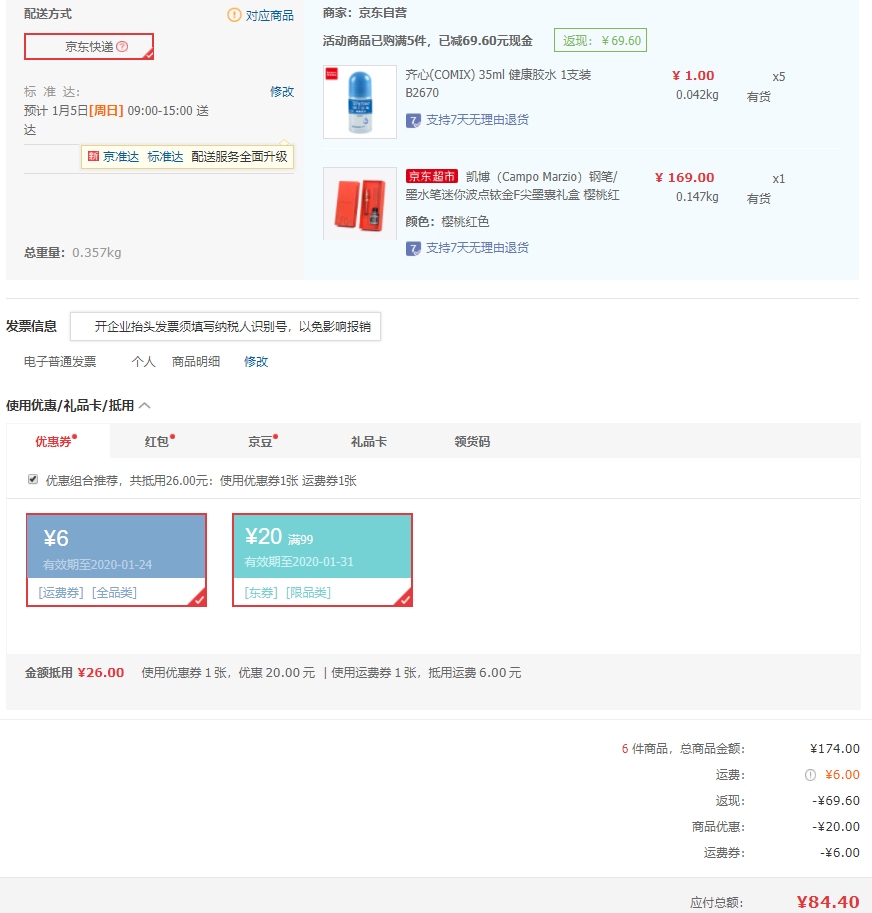Screen dimensions: 872x913
Task: Open the 京准达 link in the notice
Action: tap(121, 157)
